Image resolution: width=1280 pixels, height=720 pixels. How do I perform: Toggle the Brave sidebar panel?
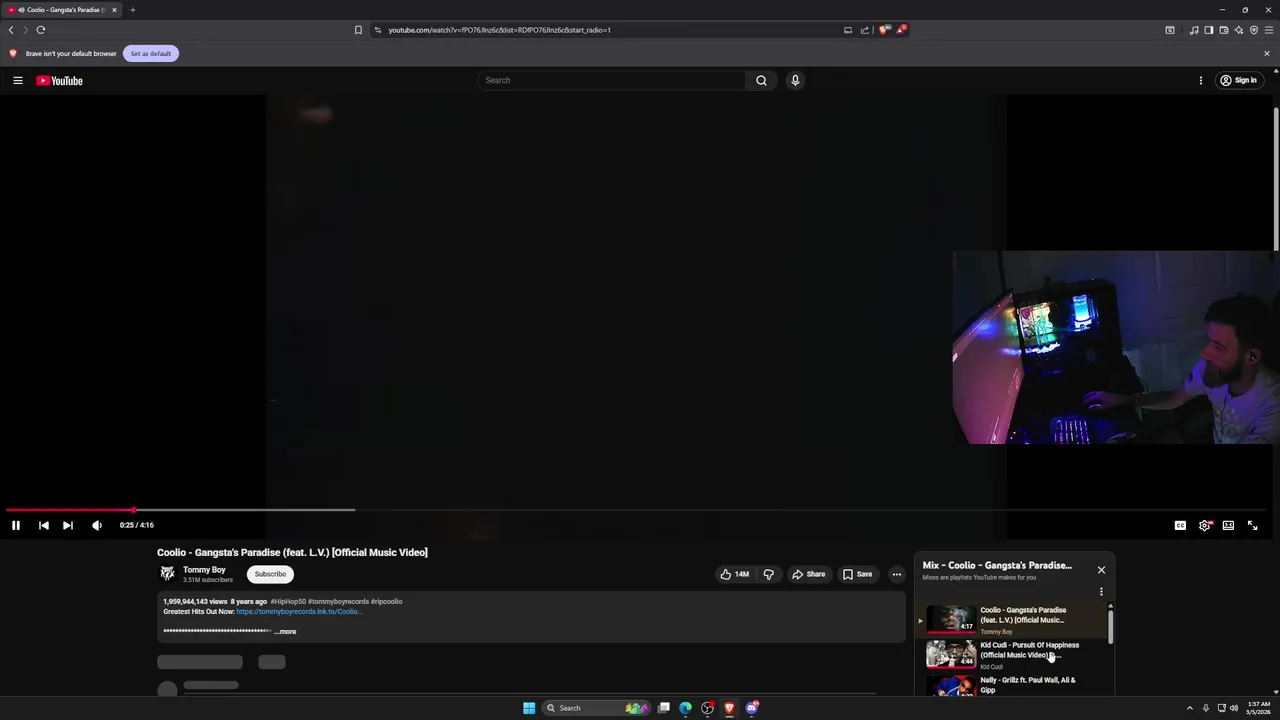pos(1208,30)
